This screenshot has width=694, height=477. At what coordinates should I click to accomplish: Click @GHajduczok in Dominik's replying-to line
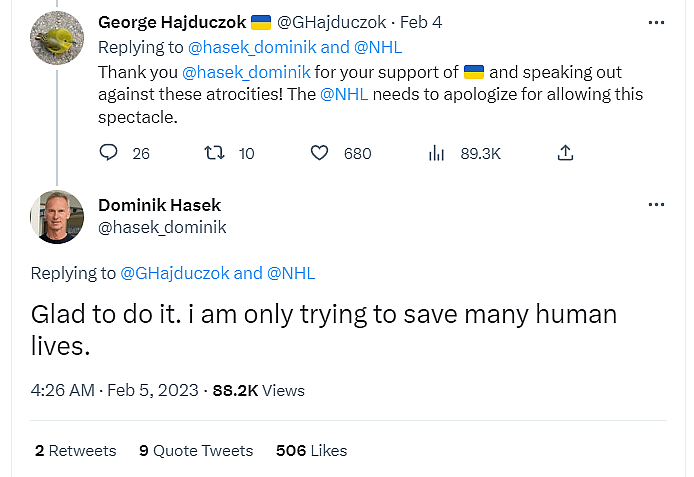coord(175,273)
